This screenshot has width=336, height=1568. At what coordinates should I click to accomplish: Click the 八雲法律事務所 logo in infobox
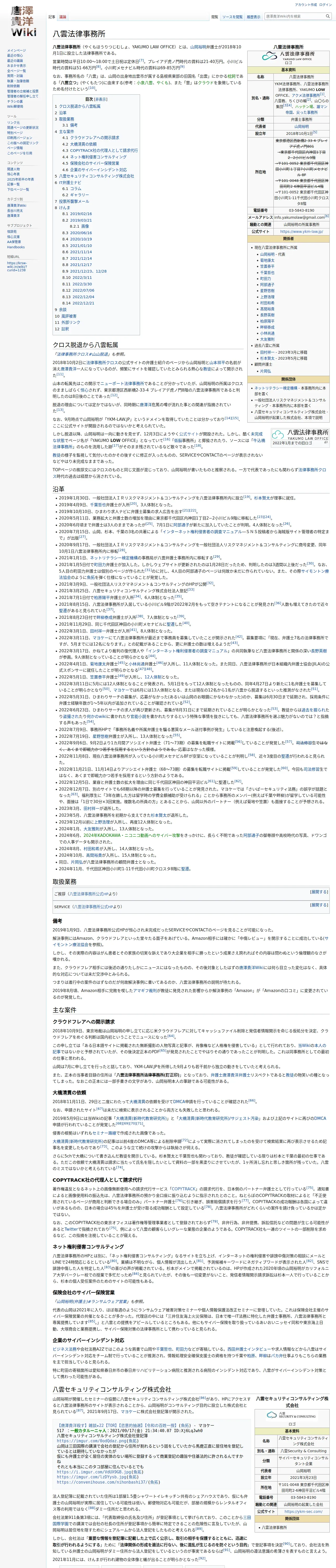(x=288, y=55)
